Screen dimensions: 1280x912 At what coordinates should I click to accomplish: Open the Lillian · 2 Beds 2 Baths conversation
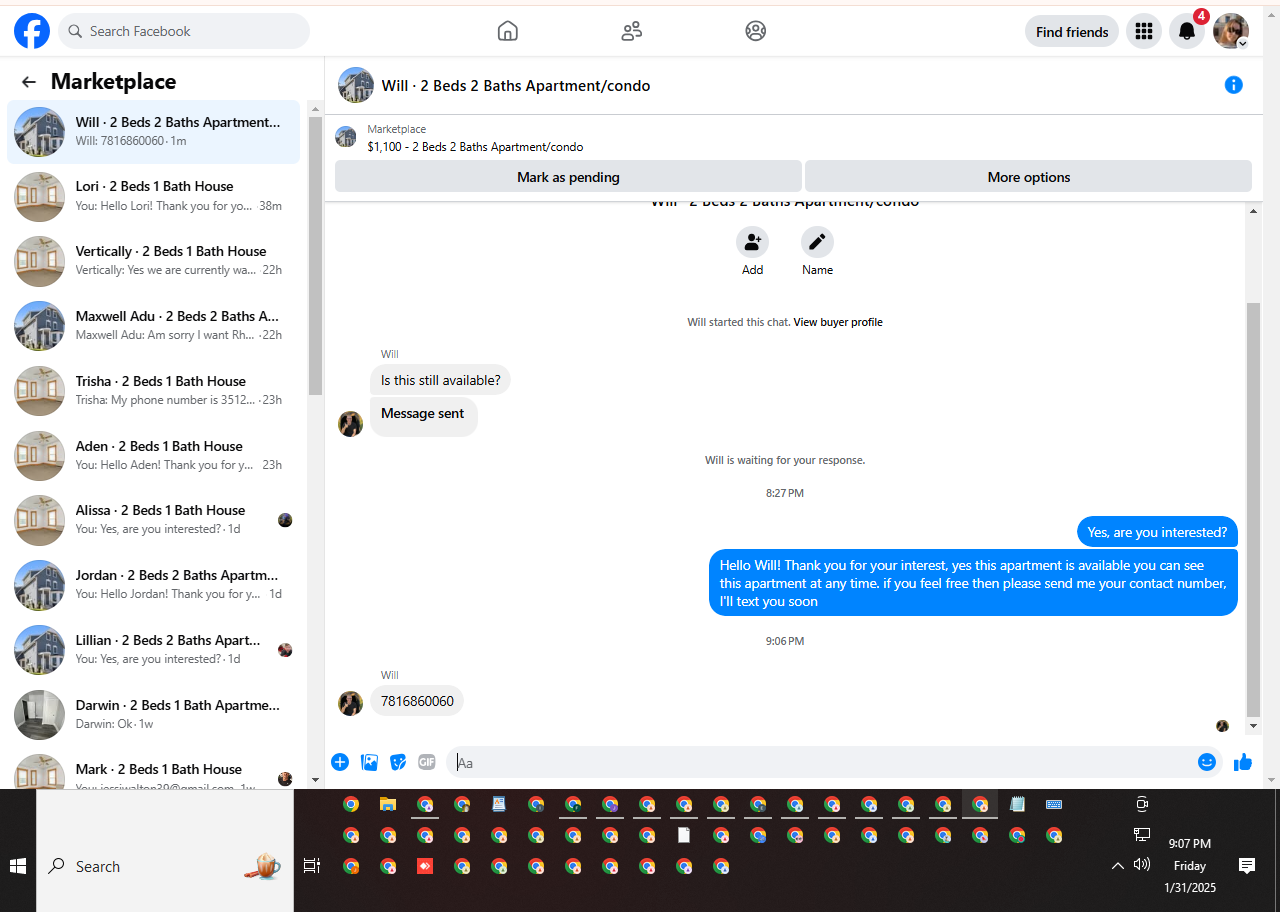coord(154,650)
